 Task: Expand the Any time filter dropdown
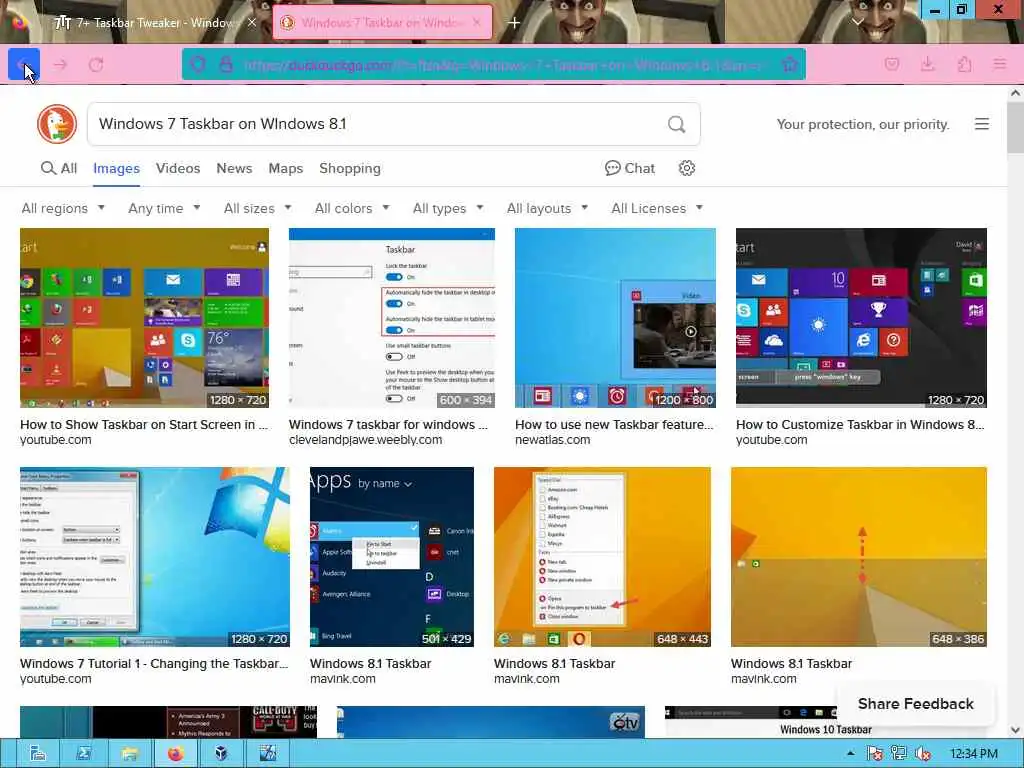164,208
